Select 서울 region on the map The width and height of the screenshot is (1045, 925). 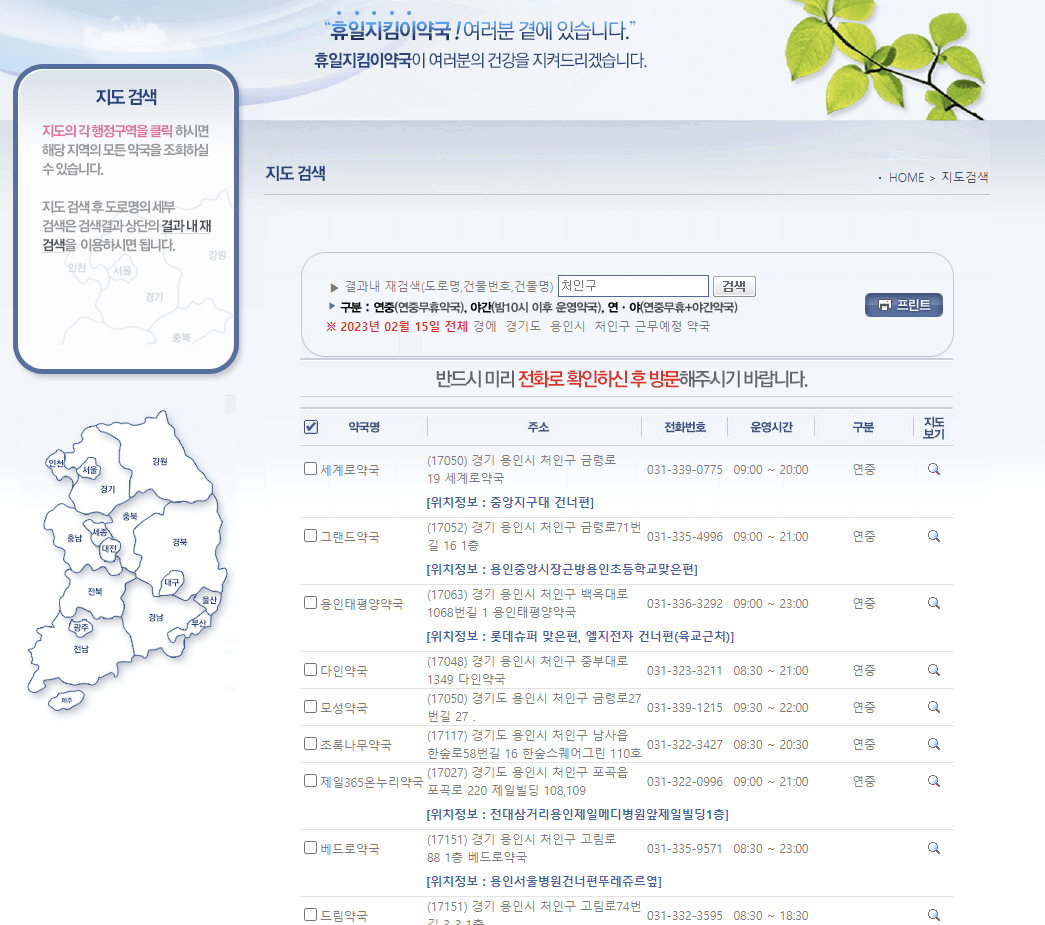[90, 470]
